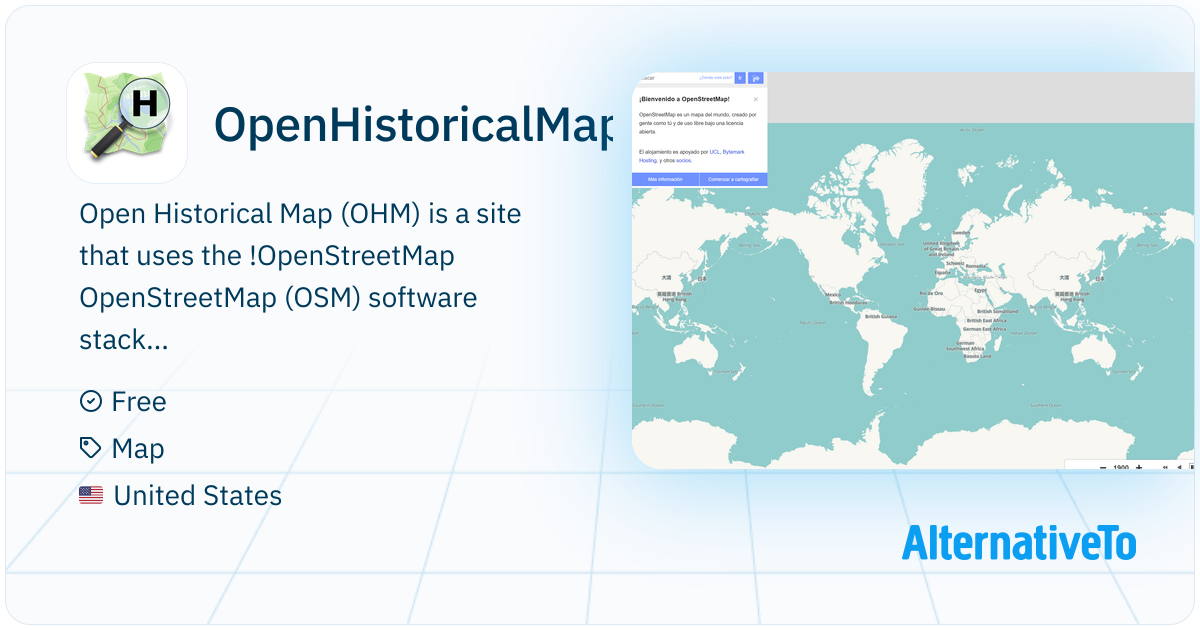The height and width of the screenshot is (630, 1200).
Task: Click the "Ir" search button
Action: [x=740, y=78]
